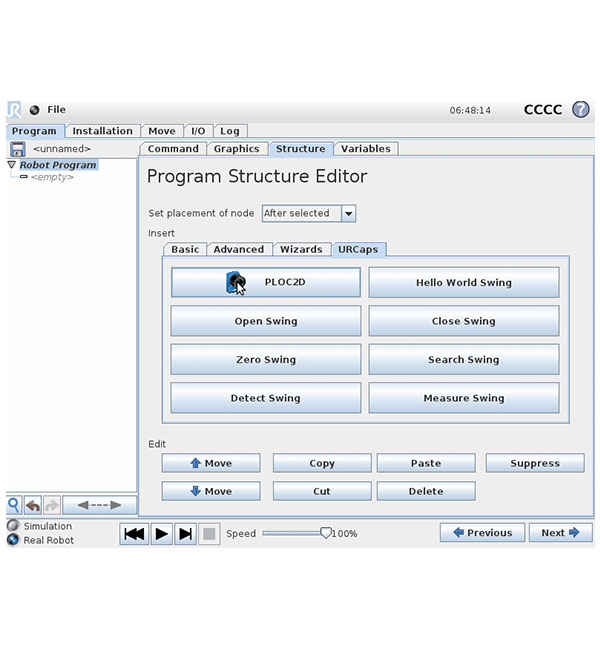Click the Move up arrow button
This screenshot has width=600, height=650.
pos(211,463)
